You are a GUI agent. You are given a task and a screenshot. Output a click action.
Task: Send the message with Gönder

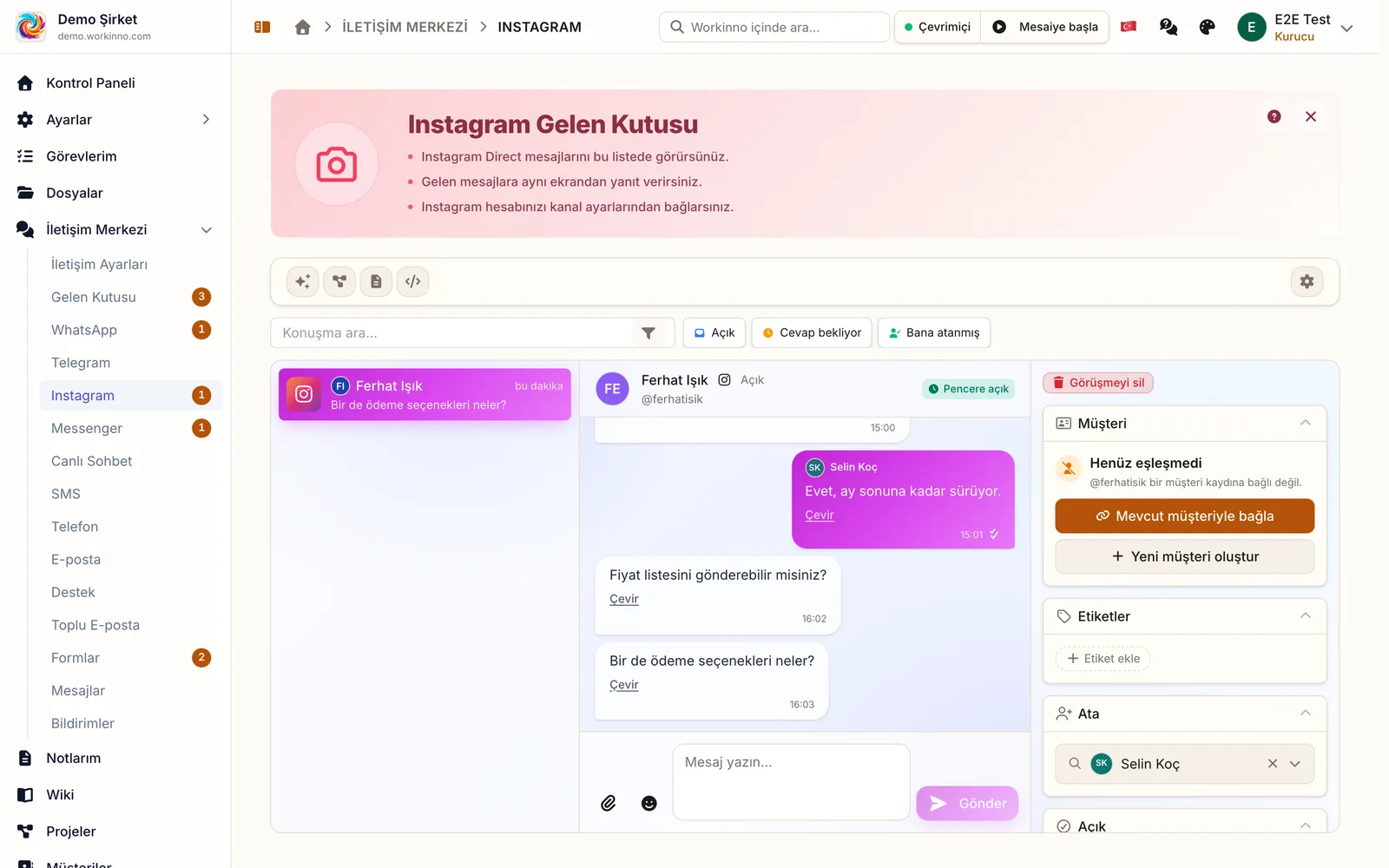pos(967,803)
